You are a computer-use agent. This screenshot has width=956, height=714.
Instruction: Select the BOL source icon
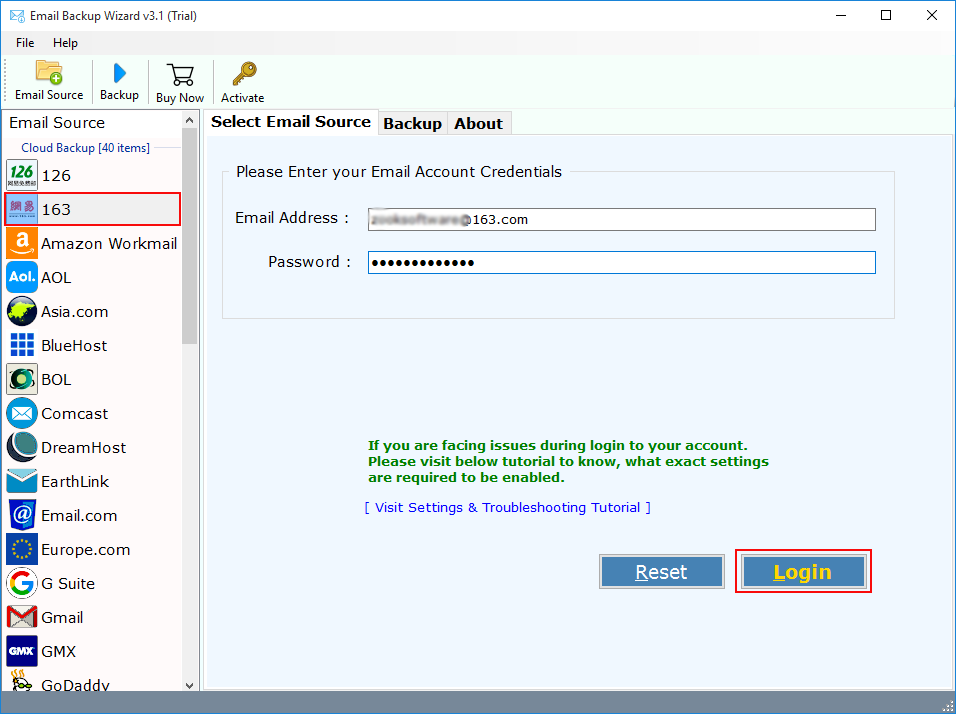point(22,379)
